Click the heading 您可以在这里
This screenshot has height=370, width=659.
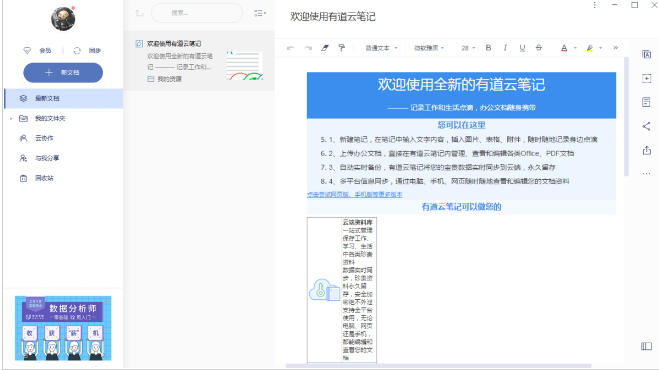click(461, 125)
